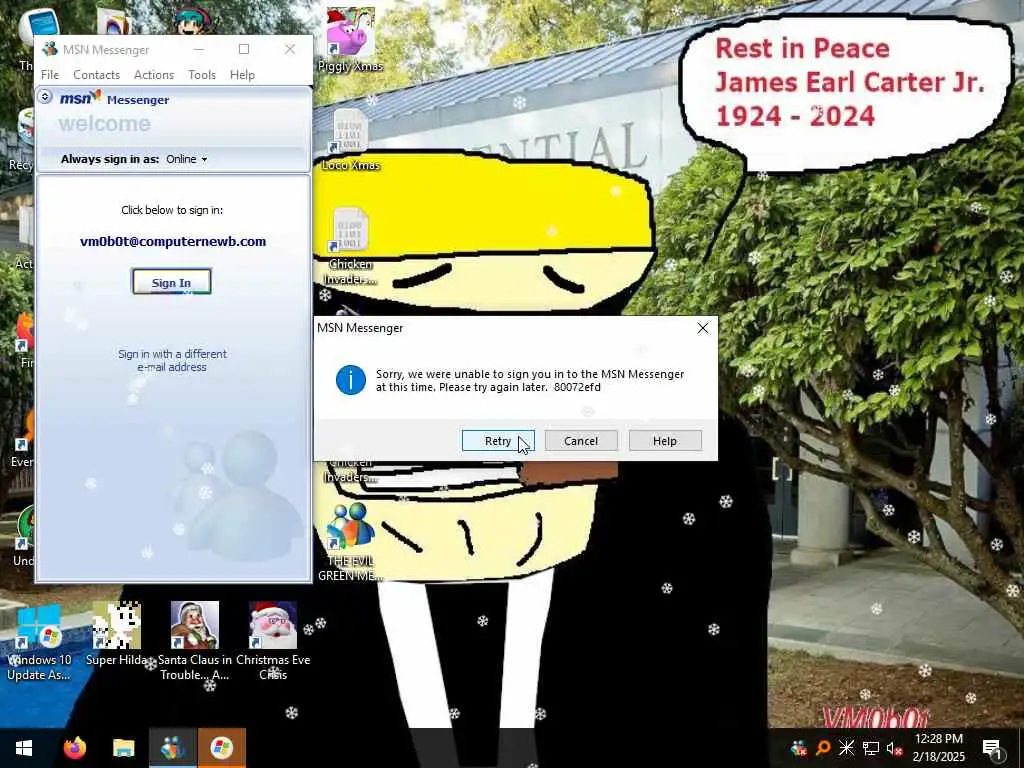Open Firefox from the taskbar
This screenshot has width=1024, height=768.
pyautogui.click(x=74, y=748)
